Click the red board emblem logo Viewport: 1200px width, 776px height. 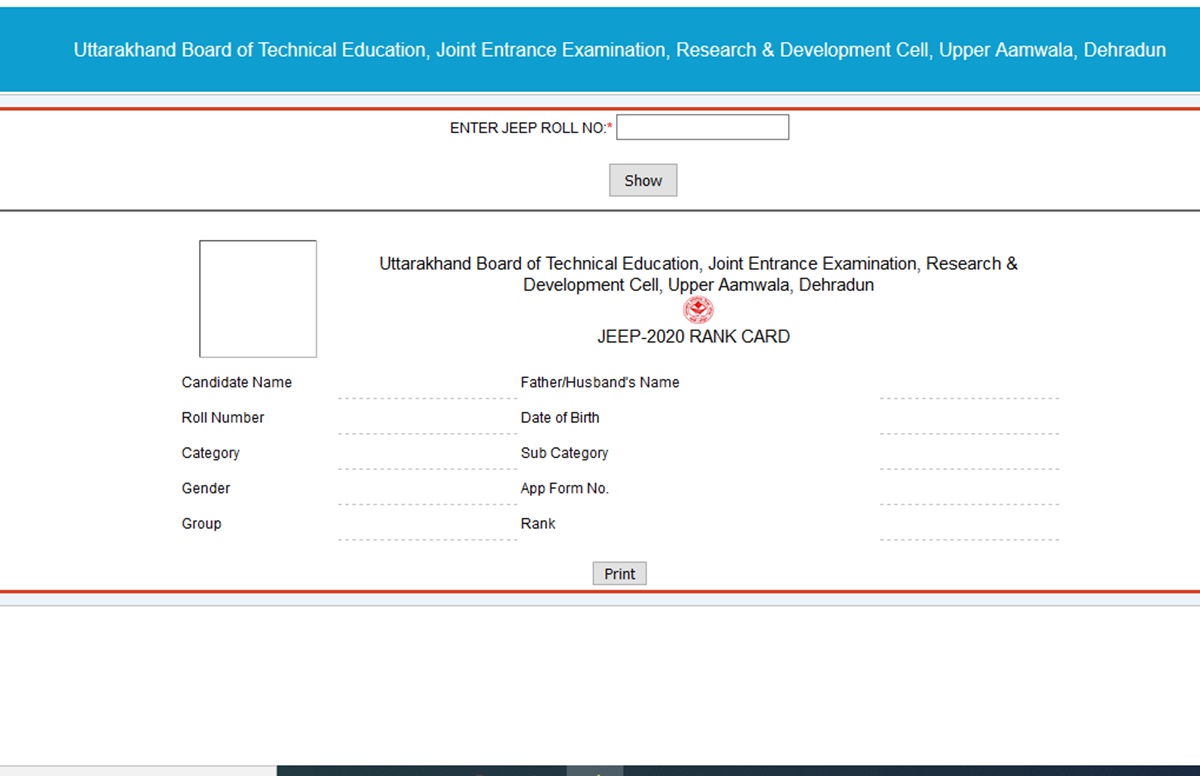pos(698,311)
